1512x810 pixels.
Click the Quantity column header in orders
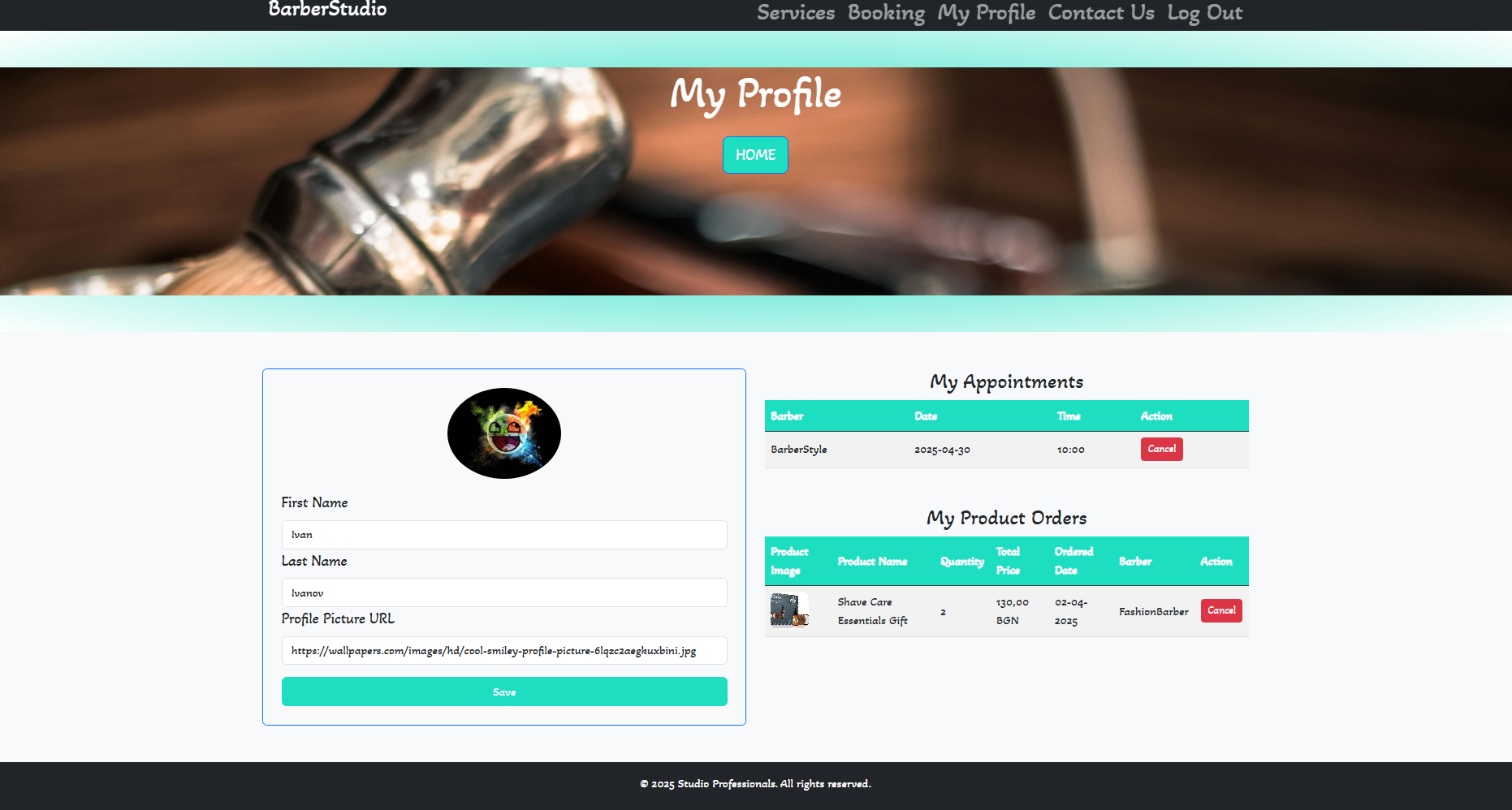click(x=962, y=562)
